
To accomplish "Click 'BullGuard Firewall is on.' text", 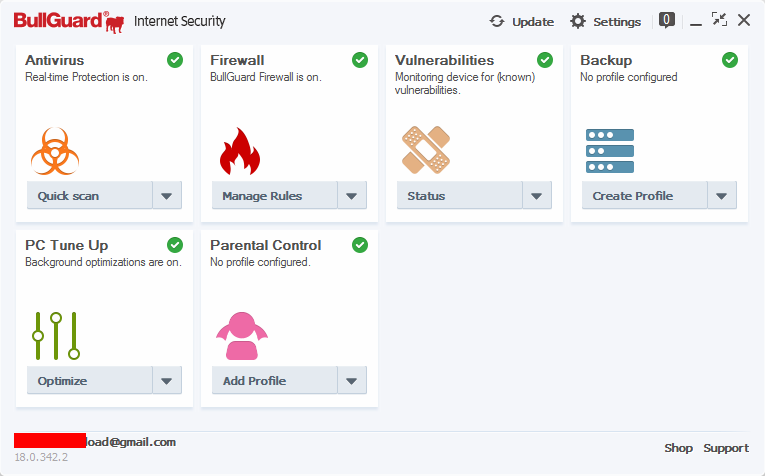I will (266, 77).
